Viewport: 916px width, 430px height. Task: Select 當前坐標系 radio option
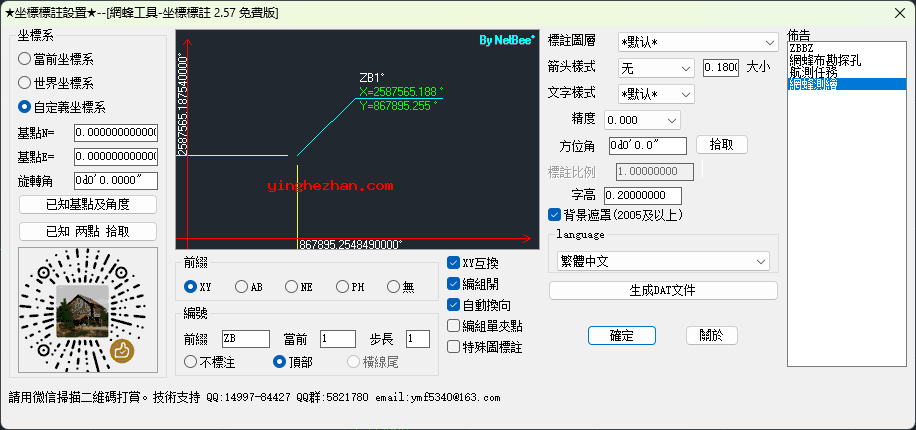pyautogui.click(x=56, y=59)
